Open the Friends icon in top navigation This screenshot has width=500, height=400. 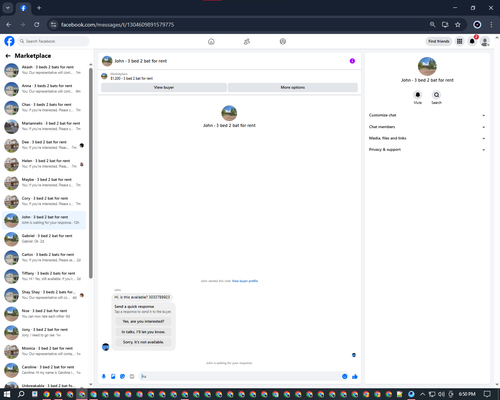pyautogui.click(x=247, y=41)
